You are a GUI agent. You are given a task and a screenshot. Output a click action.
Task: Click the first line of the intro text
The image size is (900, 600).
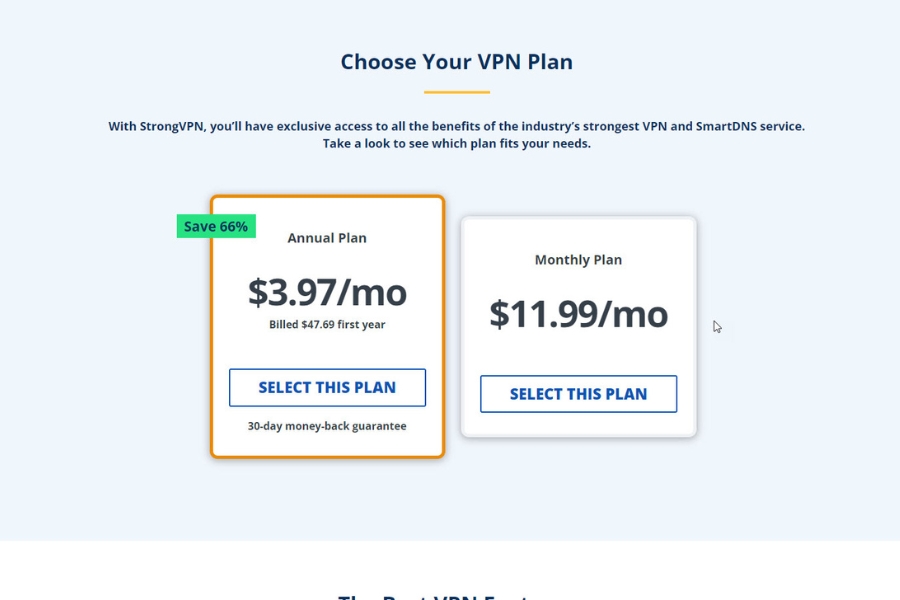tap(456, 126)
